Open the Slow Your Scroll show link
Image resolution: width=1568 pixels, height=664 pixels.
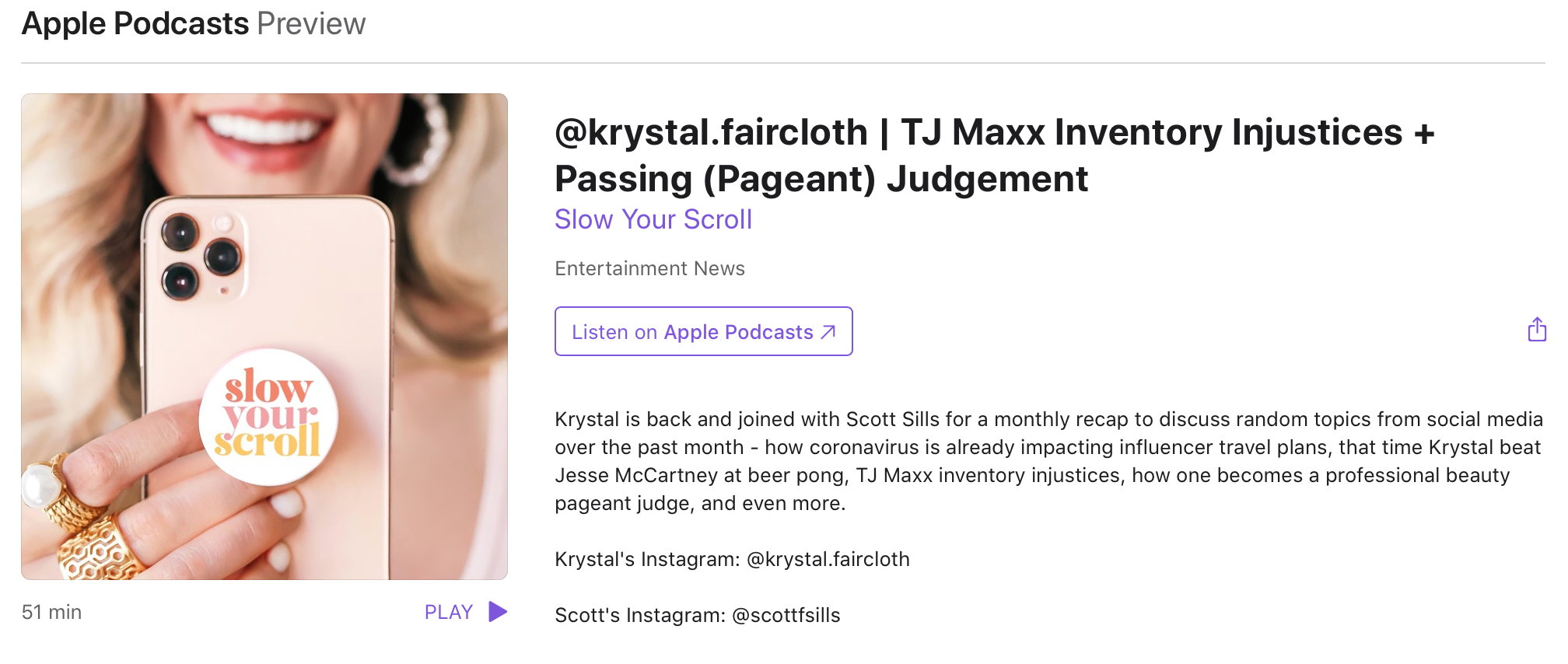[653, 219]
